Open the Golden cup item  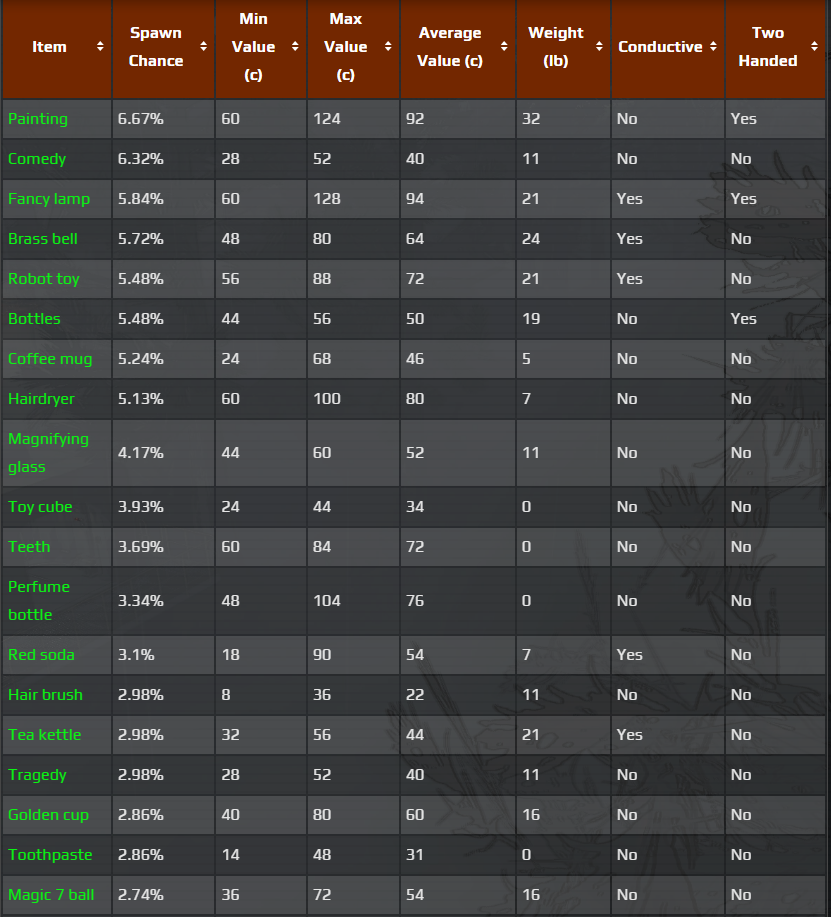click(48, 815)
